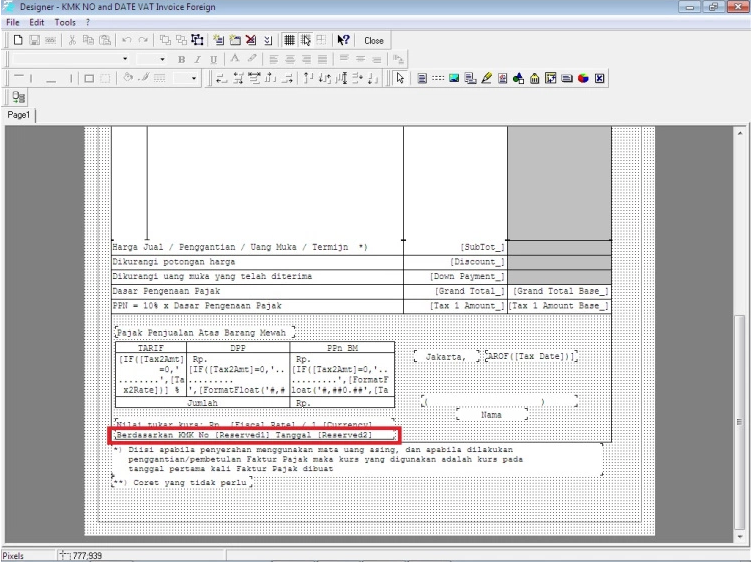Click the Help pointer question-mark icon
The width and height of the screenshot is (755, 564).
[x=343, y=41]
